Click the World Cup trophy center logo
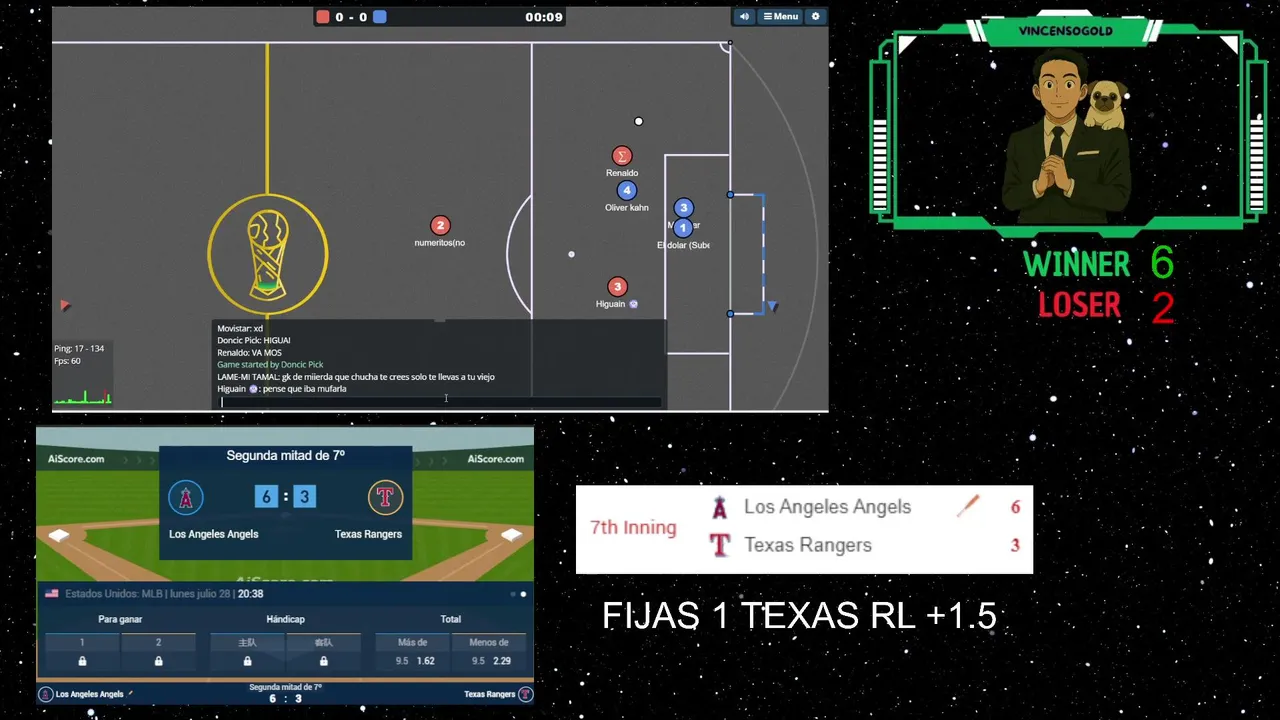Screen dimensions: 1280x720 click(x=268, y=254)
